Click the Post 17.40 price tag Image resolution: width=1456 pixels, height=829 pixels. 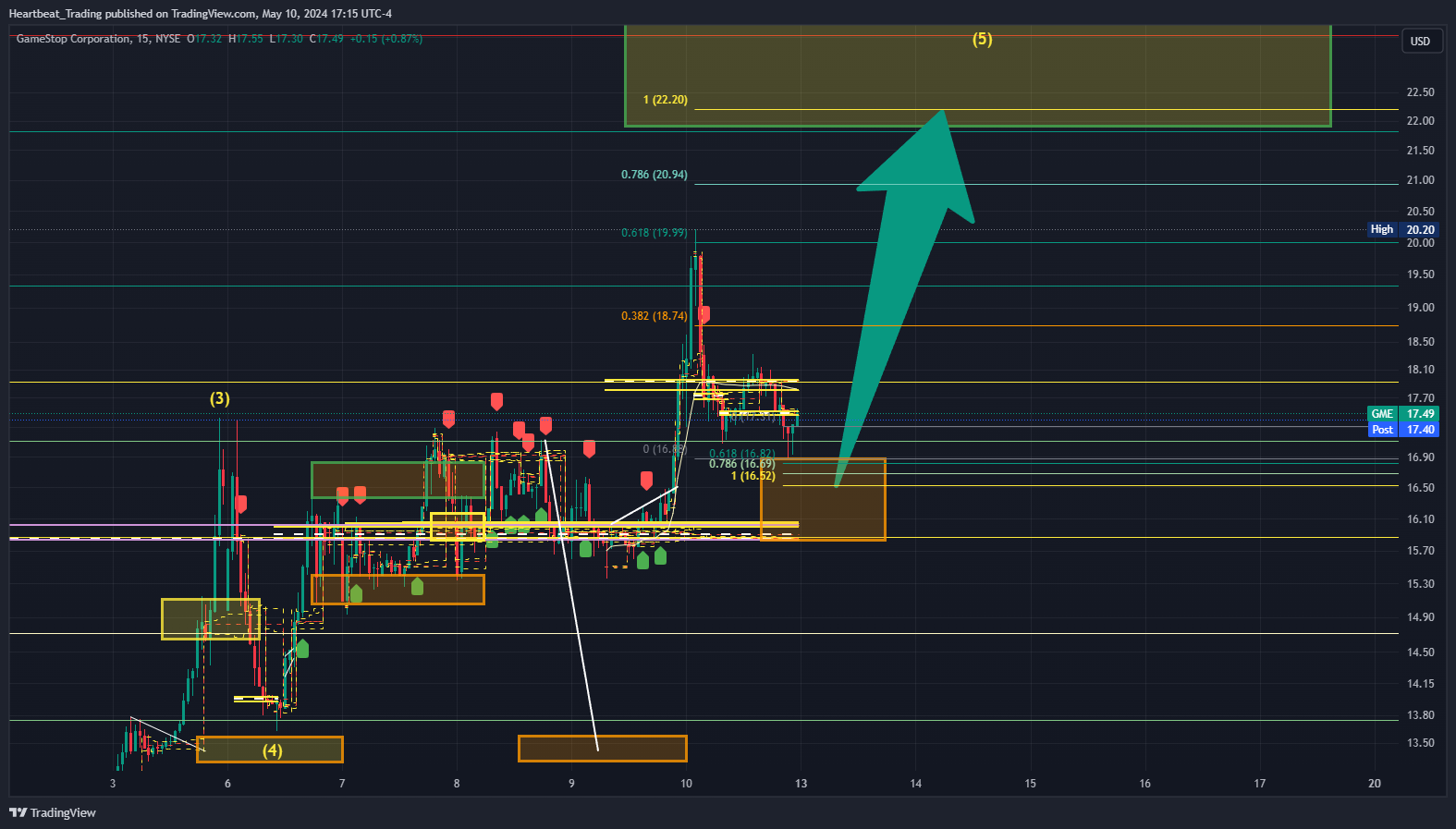click(x=1403, y=430)
